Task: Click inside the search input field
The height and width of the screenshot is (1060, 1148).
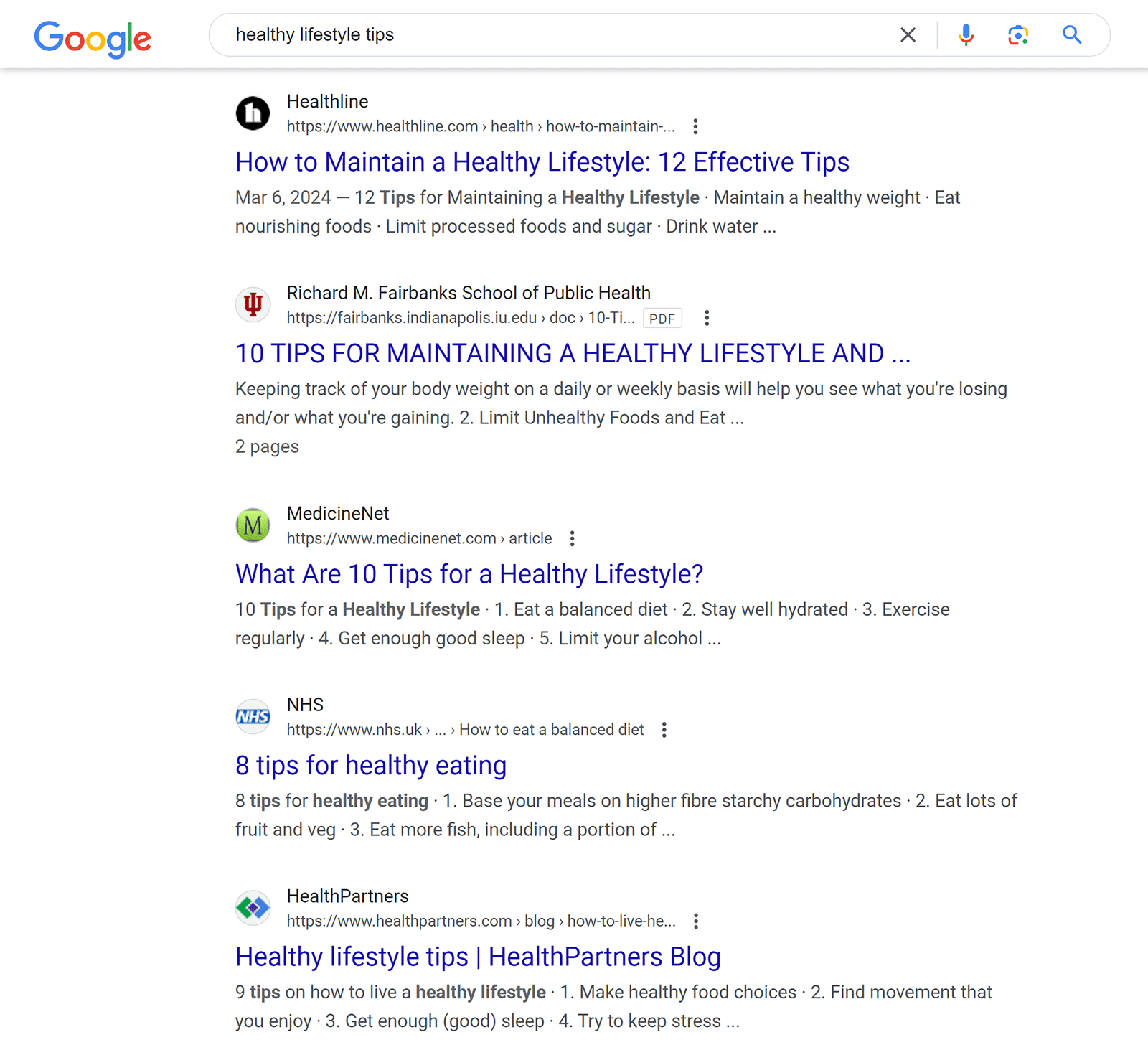Action: [x=502, y=34]
